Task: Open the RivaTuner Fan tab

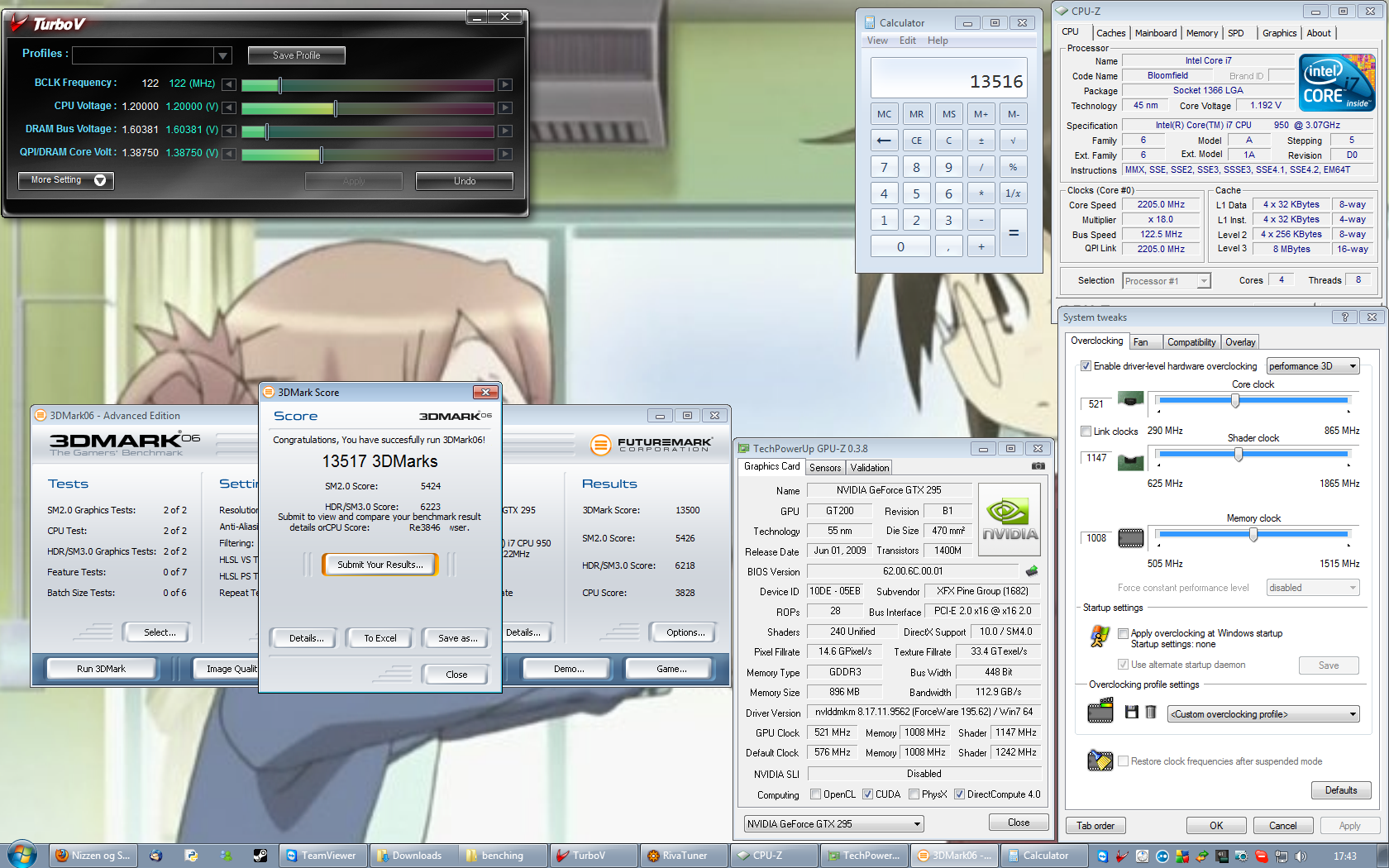Action: pos(1145,342)
